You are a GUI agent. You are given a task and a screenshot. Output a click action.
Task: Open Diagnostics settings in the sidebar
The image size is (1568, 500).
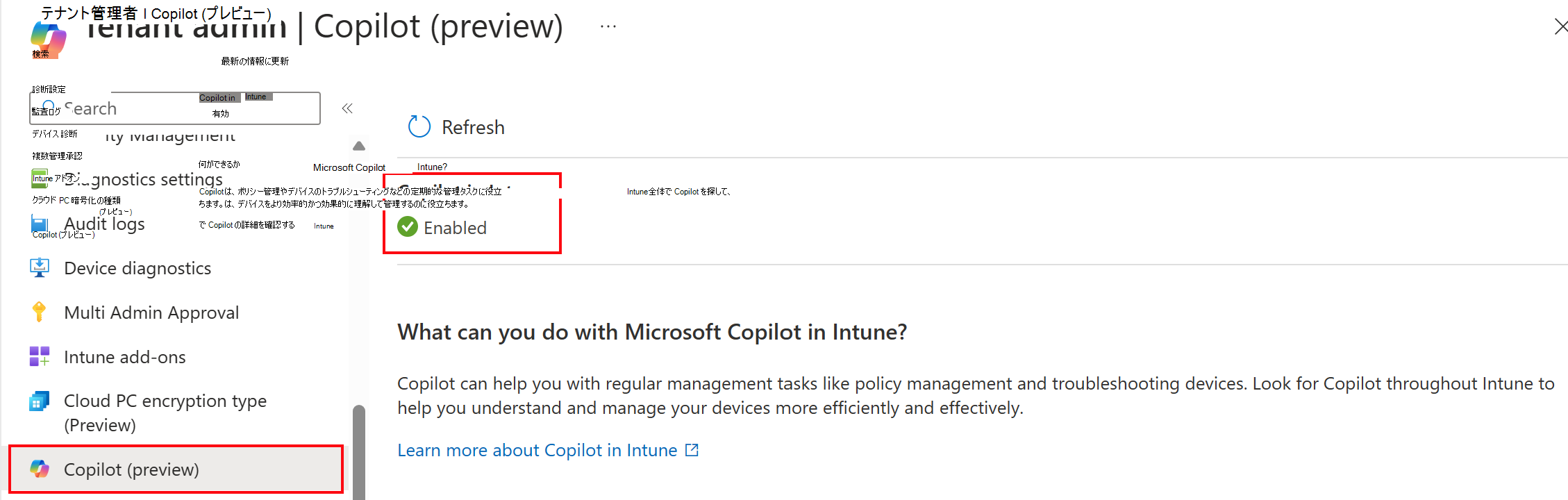point(143,179)
